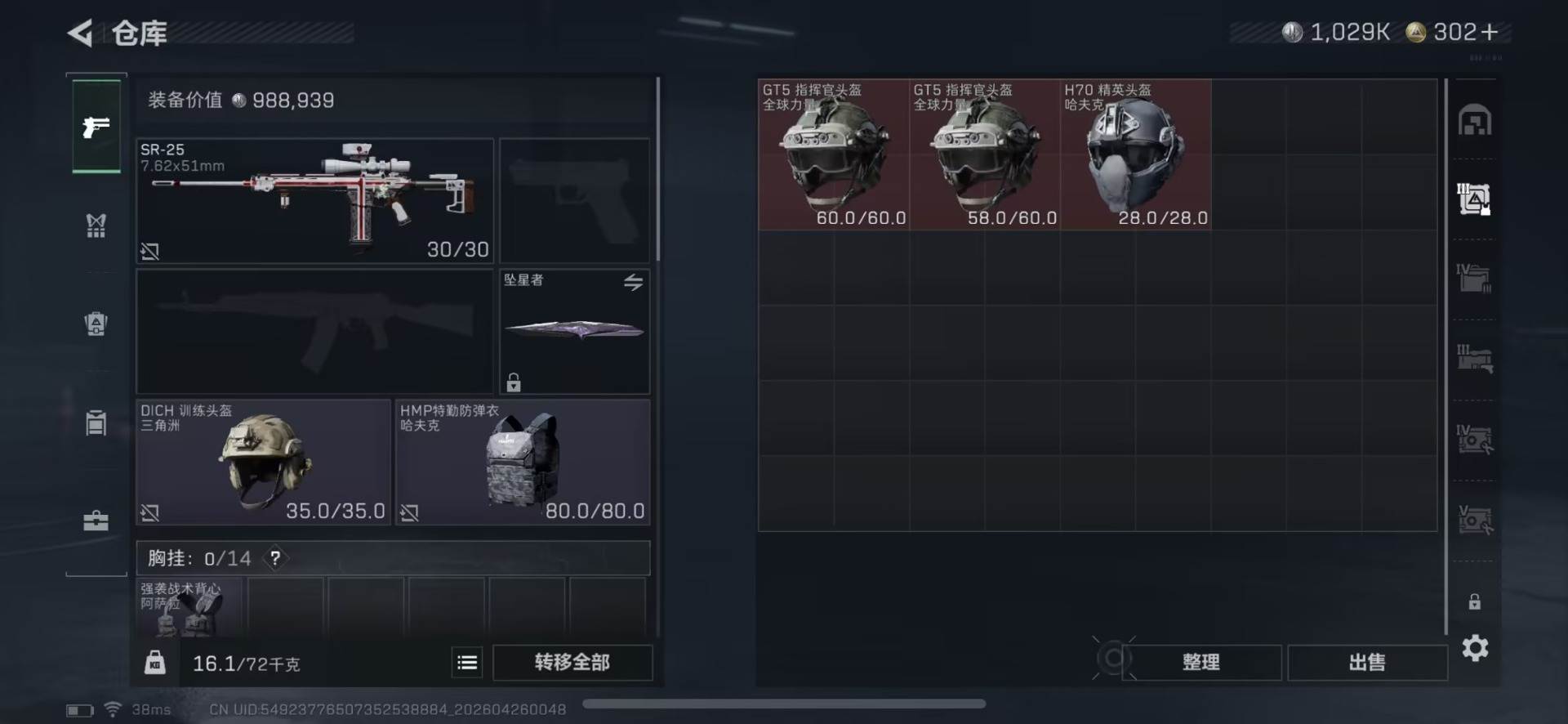Click the 出售 sell button
Screen dimensions: 1568x724
(1367, 663)
